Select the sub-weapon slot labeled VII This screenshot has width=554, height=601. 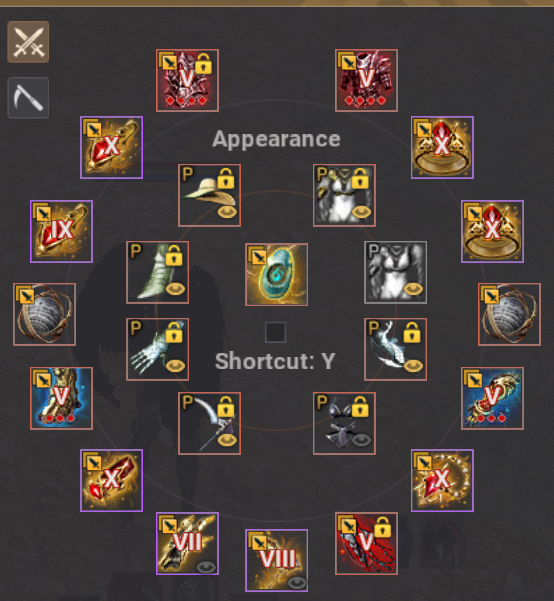187,544
